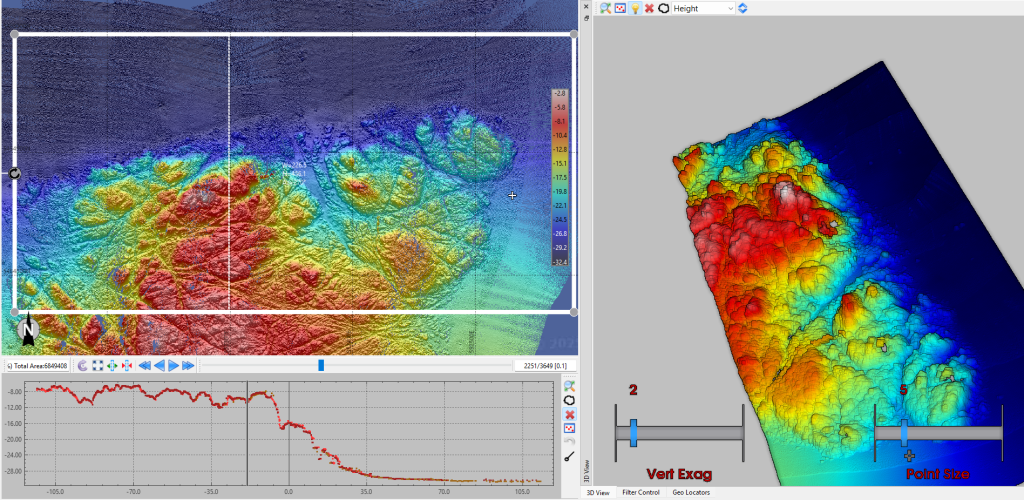The width and height of the screenshot is (1024, 500).
Task: Skip to last profile with double-right arrows
Action: pyautogui.click(x=188, y=366)
